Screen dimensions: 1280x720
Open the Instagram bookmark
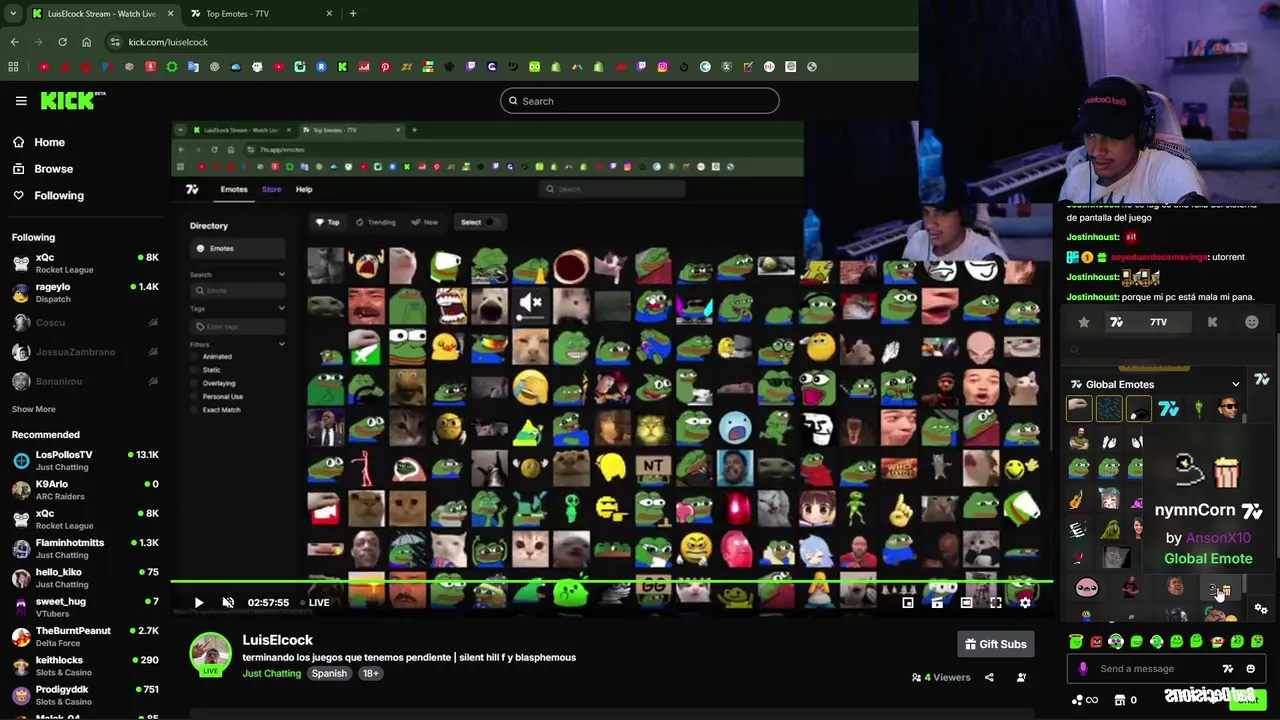662,67
